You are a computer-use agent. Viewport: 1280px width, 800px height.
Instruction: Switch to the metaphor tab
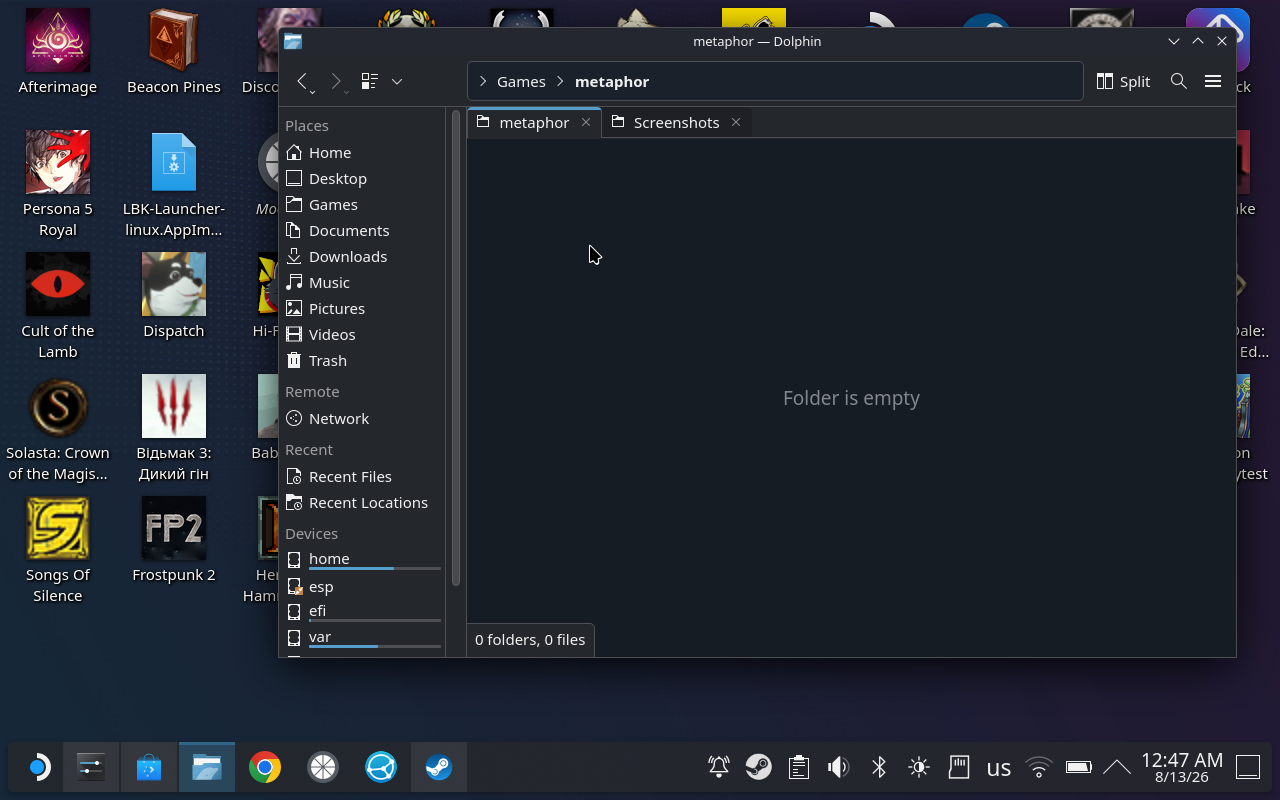(534, 122)
